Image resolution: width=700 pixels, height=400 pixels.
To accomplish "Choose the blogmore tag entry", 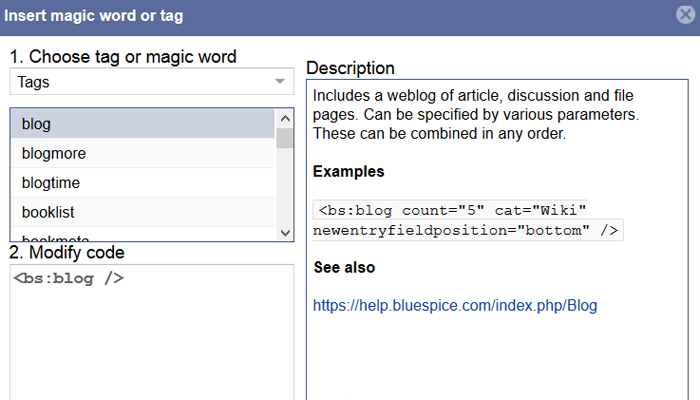I will 142,153.
